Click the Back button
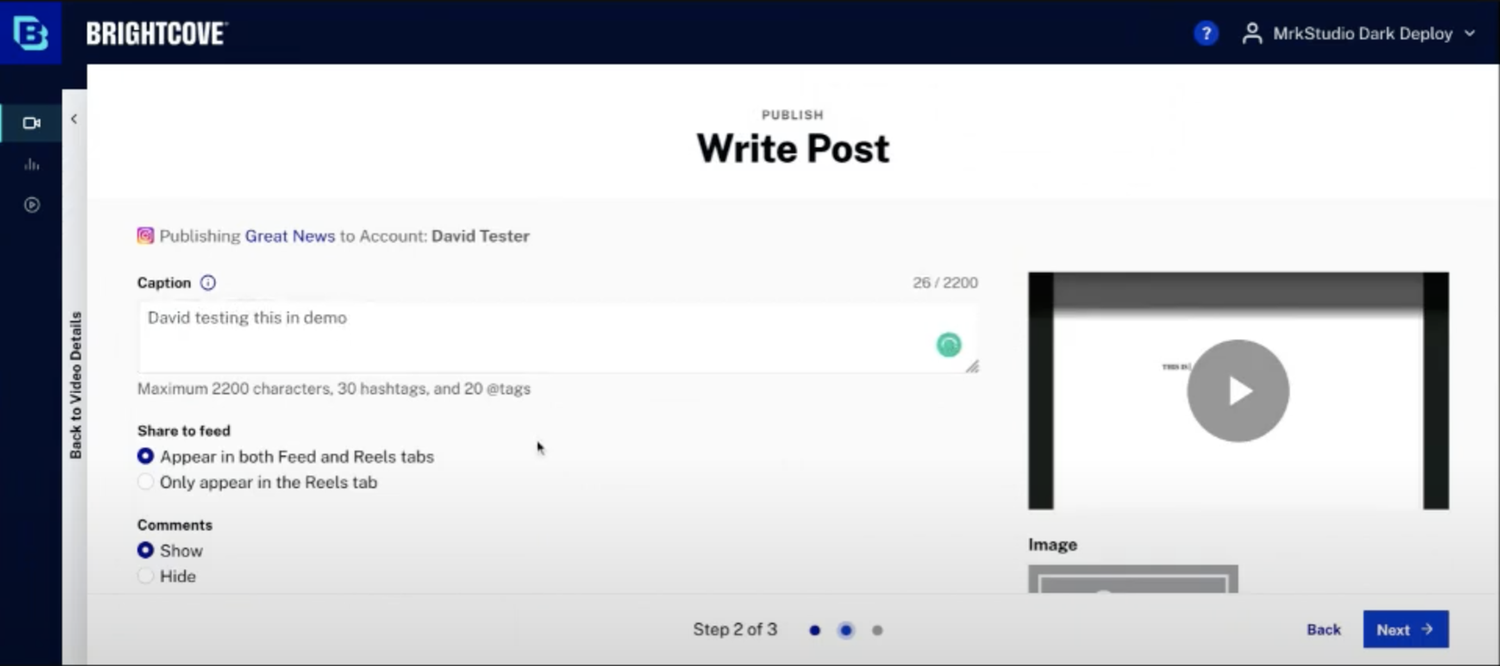1500x666 pixels. [x=1323, y=630]
